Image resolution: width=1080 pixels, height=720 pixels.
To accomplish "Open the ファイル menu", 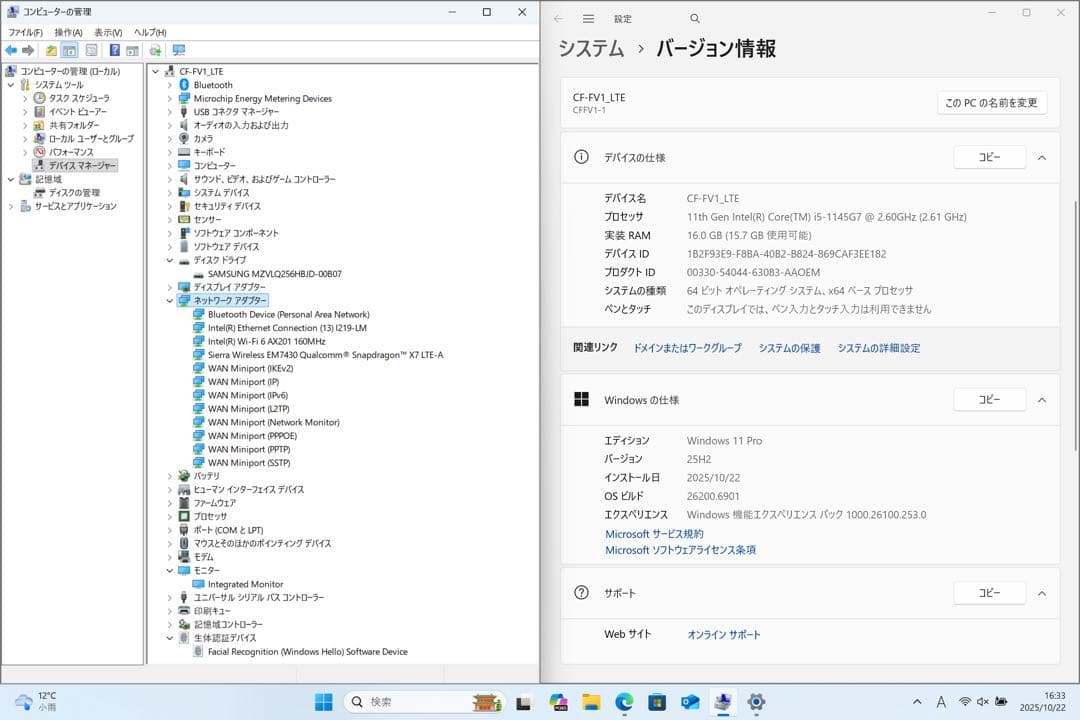I will (x=24, y=31).
